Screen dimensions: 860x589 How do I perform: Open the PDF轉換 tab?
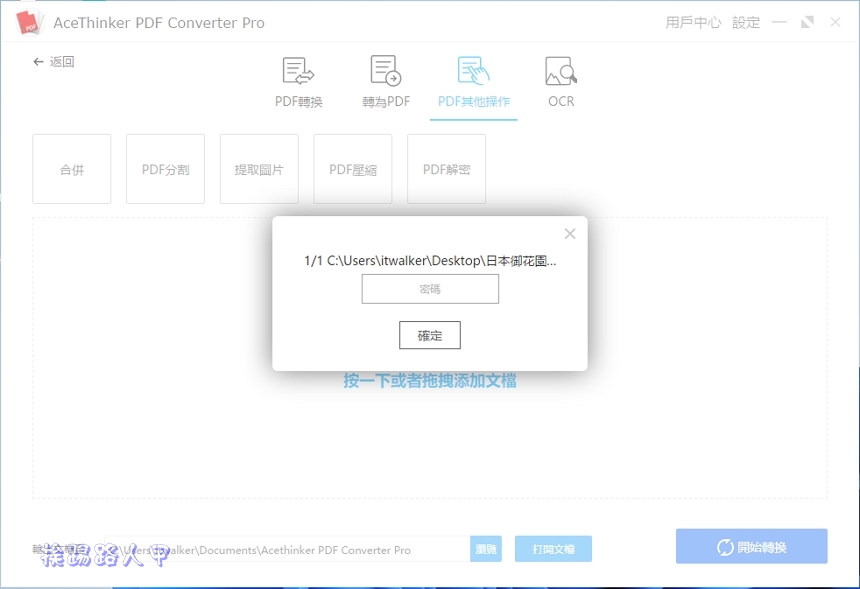(x=298, y=82)
